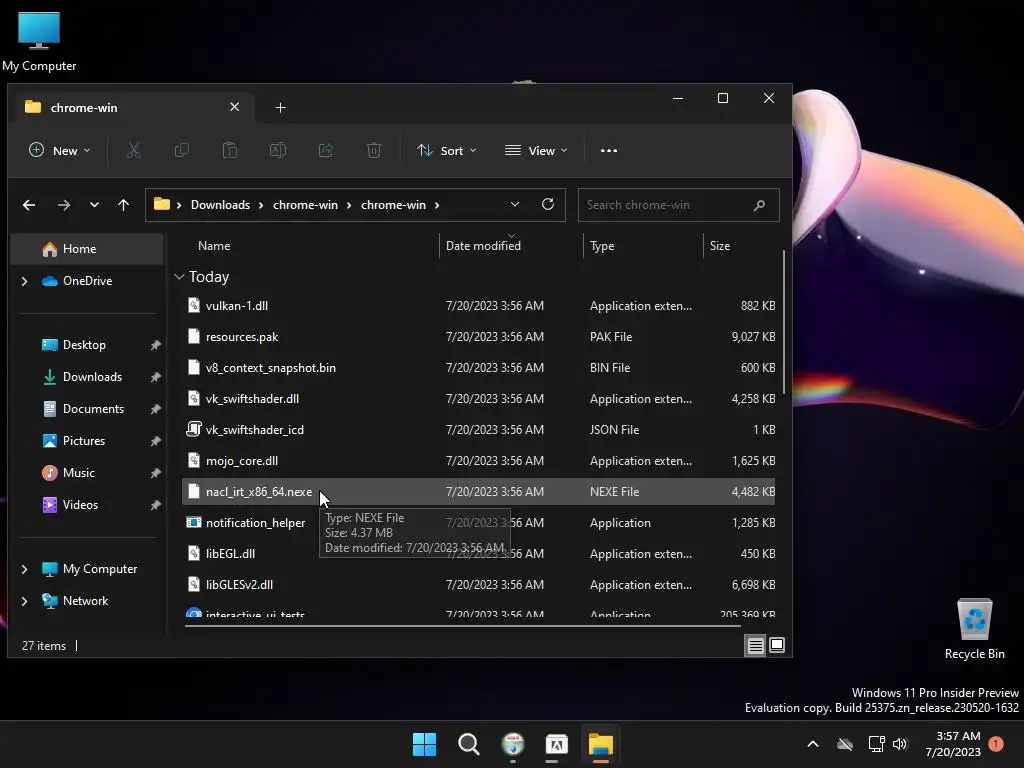
Task: Sort by Type column header
Action: 601,246
